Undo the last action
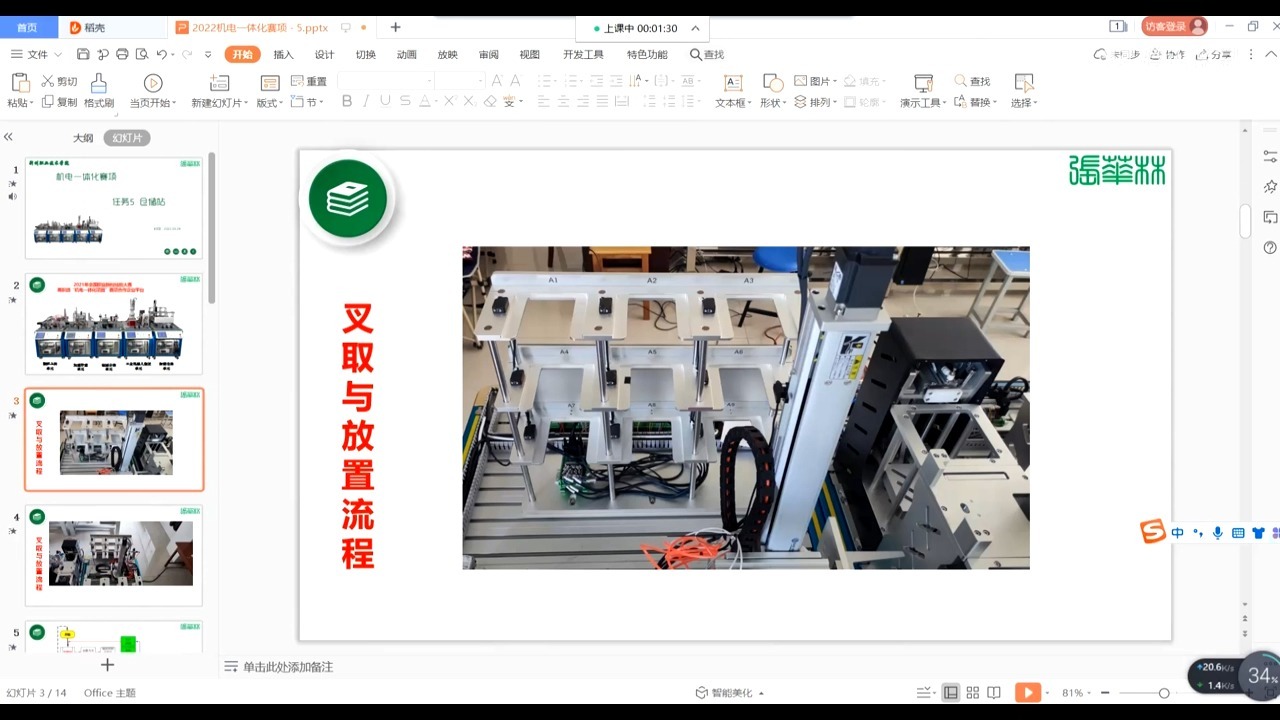 [161, 54]
